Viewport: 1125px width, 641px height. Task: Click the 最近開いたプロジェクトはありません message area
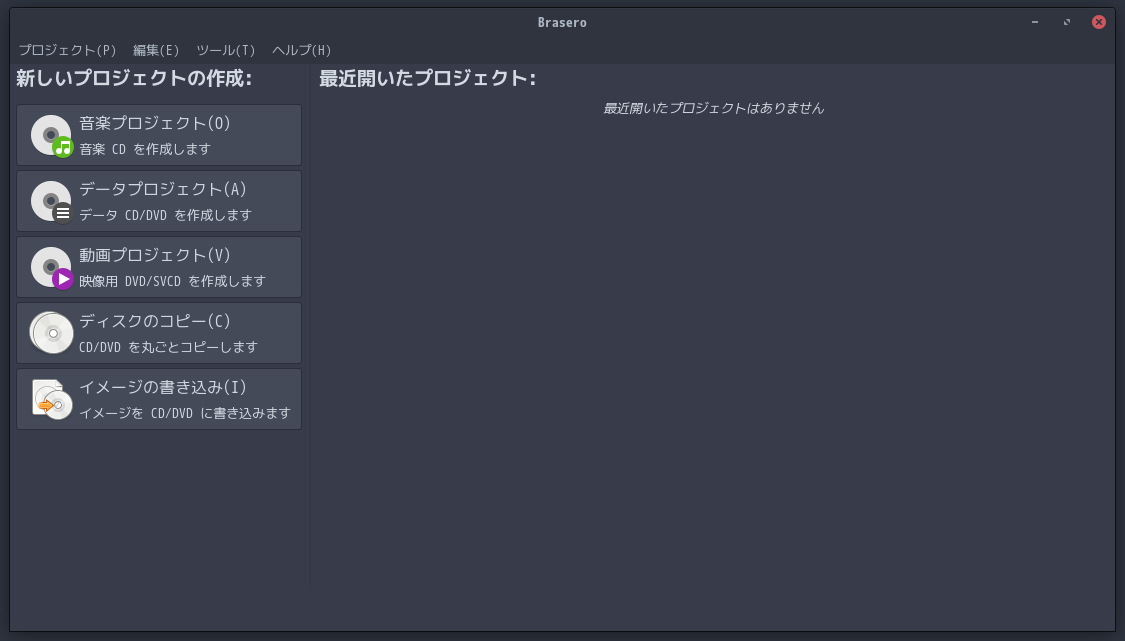point(713,108)
